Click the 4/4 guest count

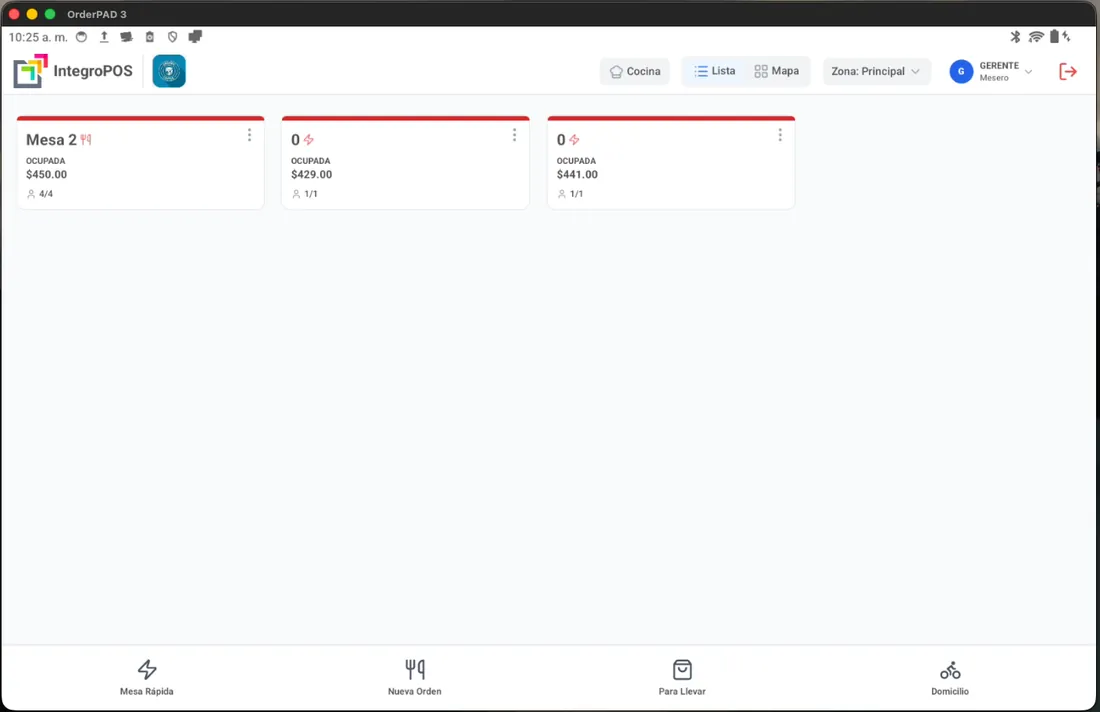pyautogui.click(x=40, y=194)
